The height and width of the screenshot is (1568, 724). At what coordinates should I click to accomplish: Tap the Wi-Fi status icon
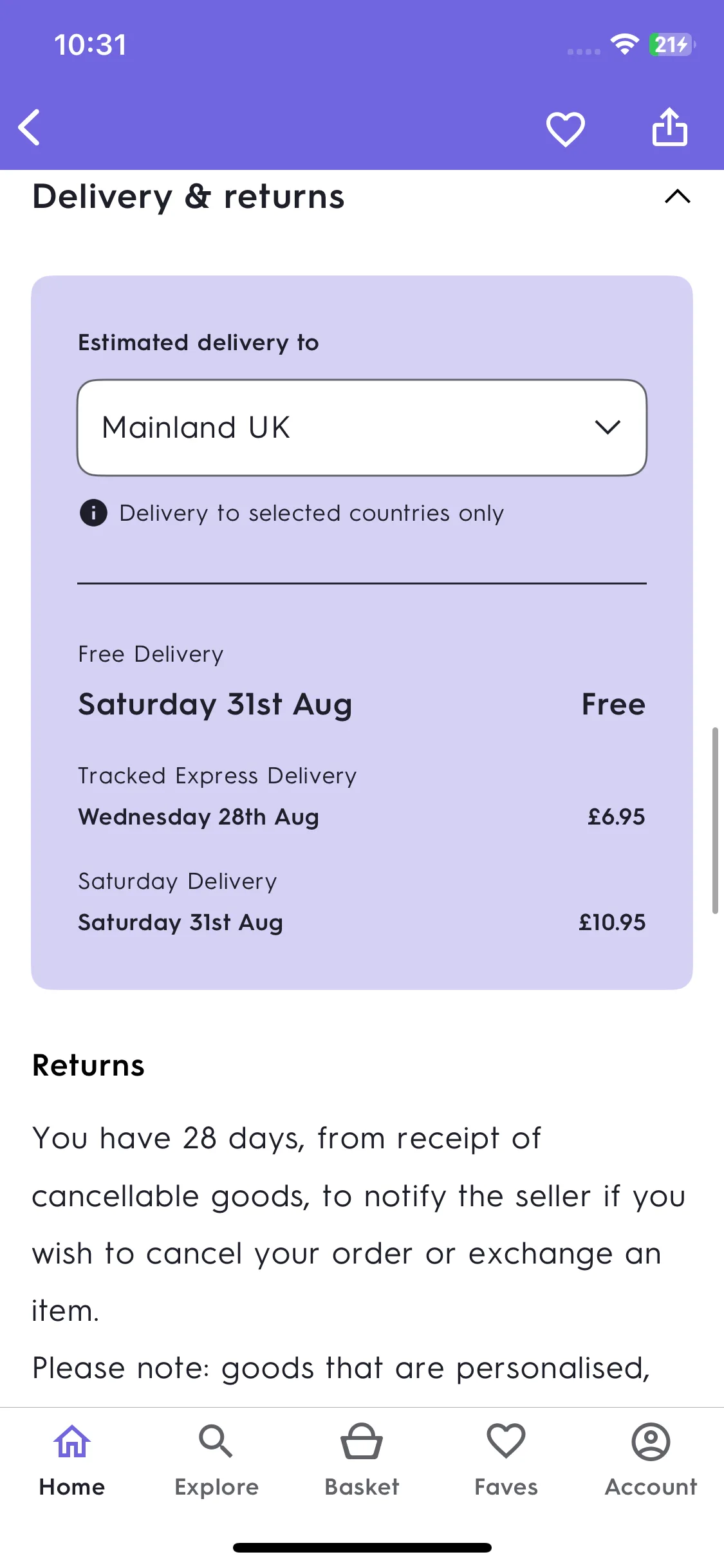(624, 44)
